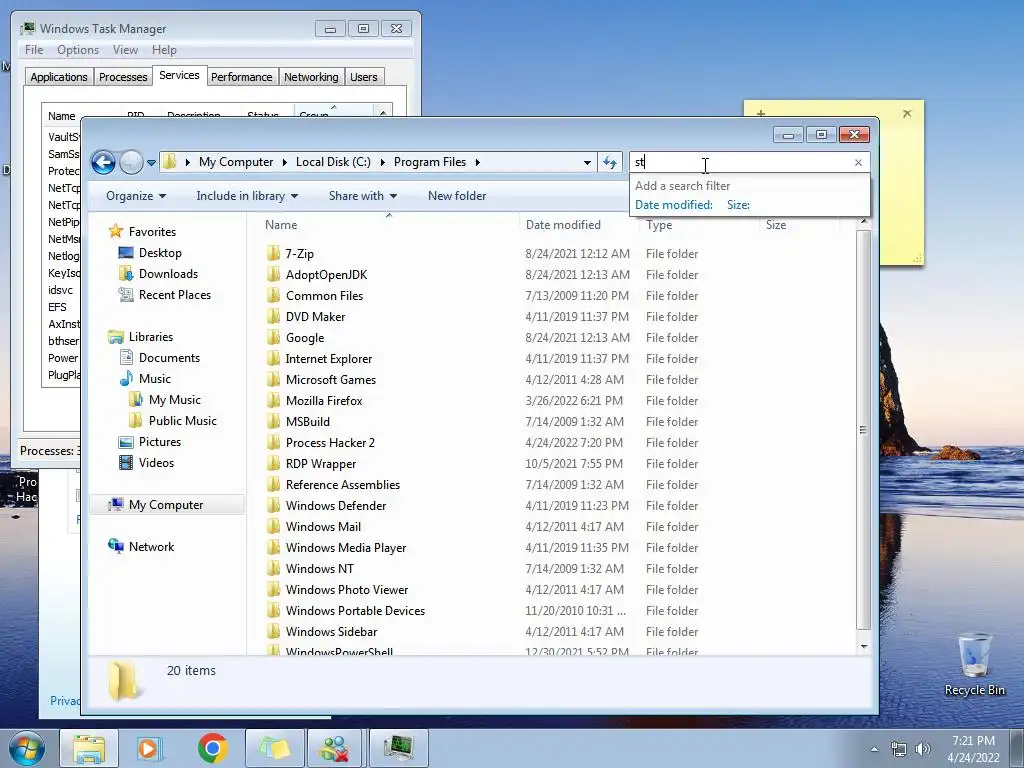The width and height of the screenshot is (1024, 768).
Task: Select the Common Files folder
Action: tap(324, 296)
